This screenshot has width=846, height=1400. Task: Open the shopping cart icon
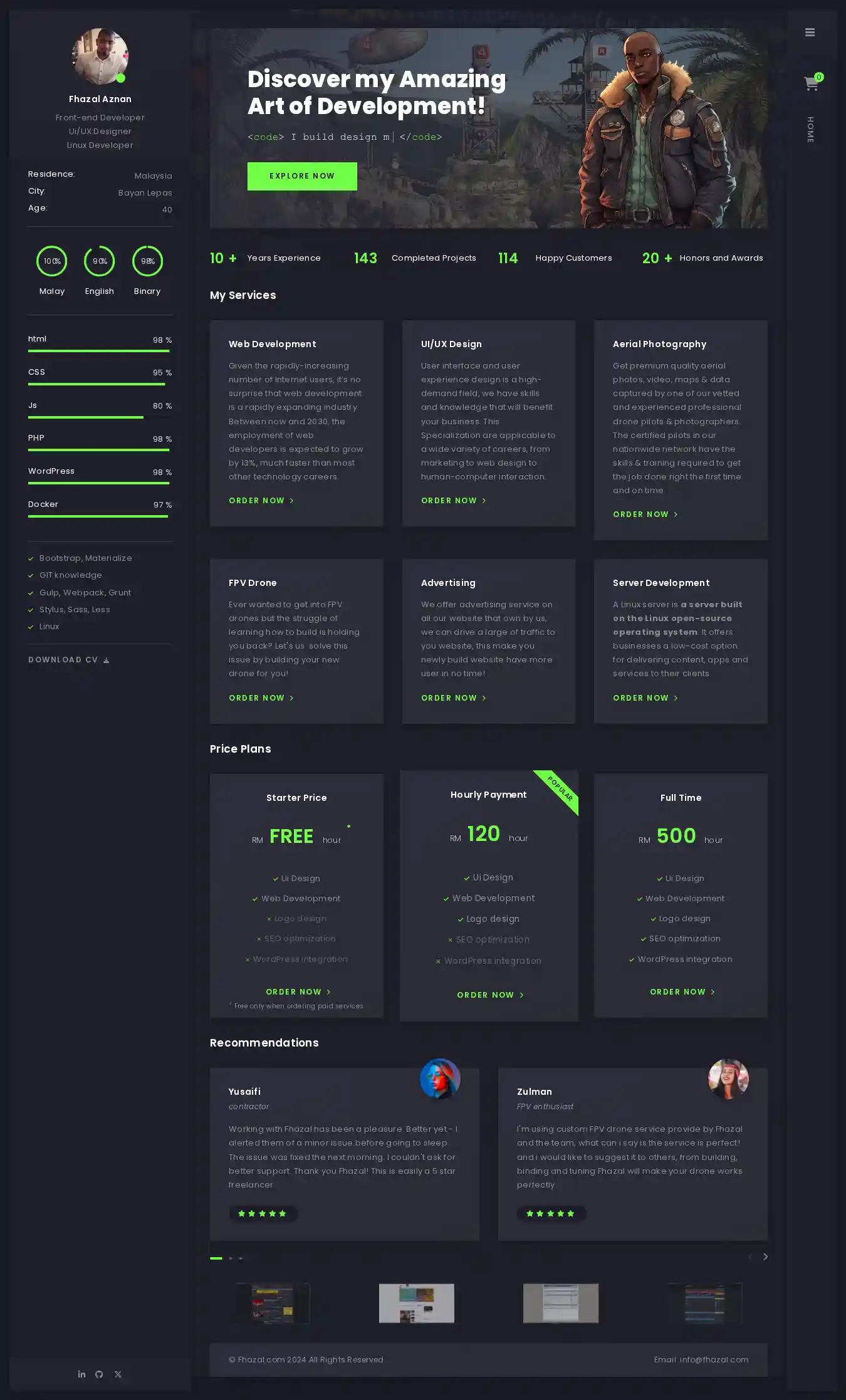[811, 84]
